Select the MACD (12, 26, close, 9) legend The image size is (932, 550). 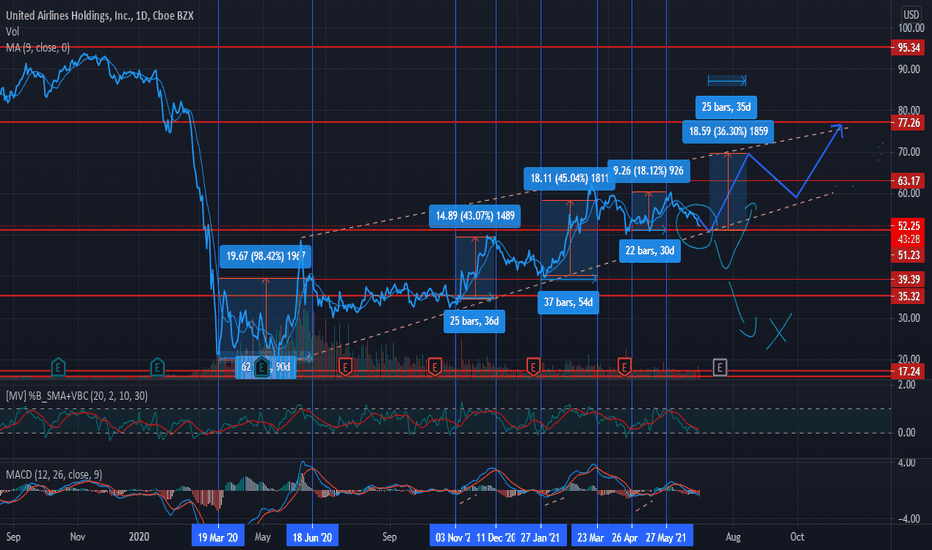tap(54, 474)
